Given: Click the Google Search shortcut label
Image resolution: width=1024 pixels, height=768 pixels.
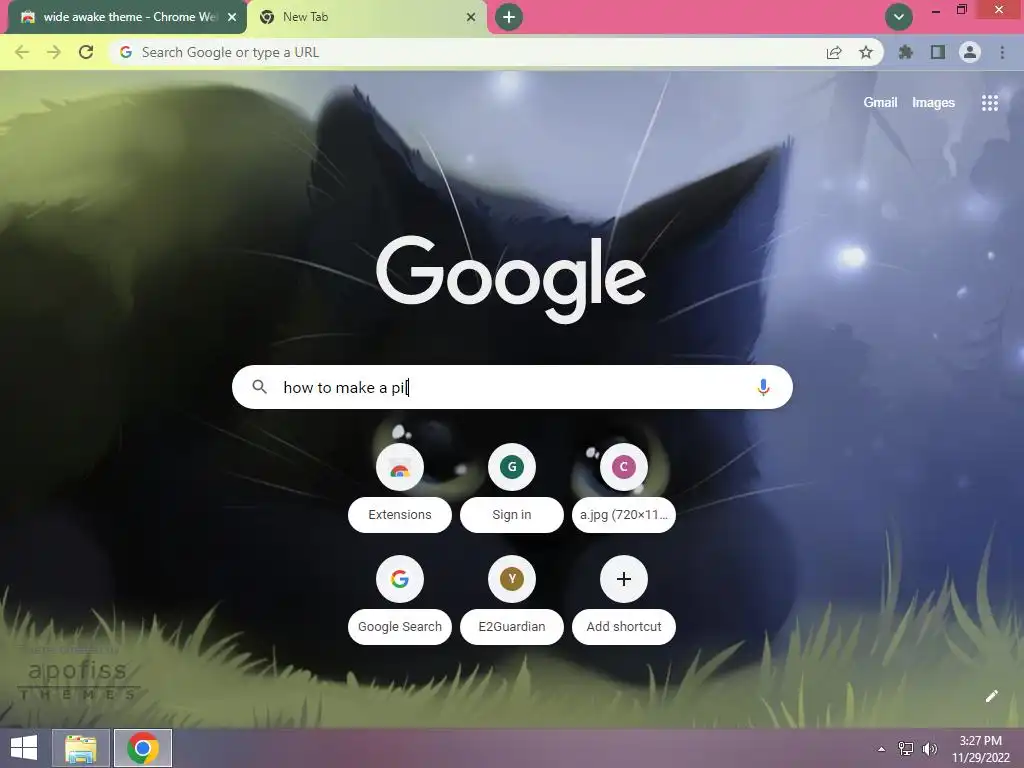Looking at the screenshot, I should tap(400, 626).
